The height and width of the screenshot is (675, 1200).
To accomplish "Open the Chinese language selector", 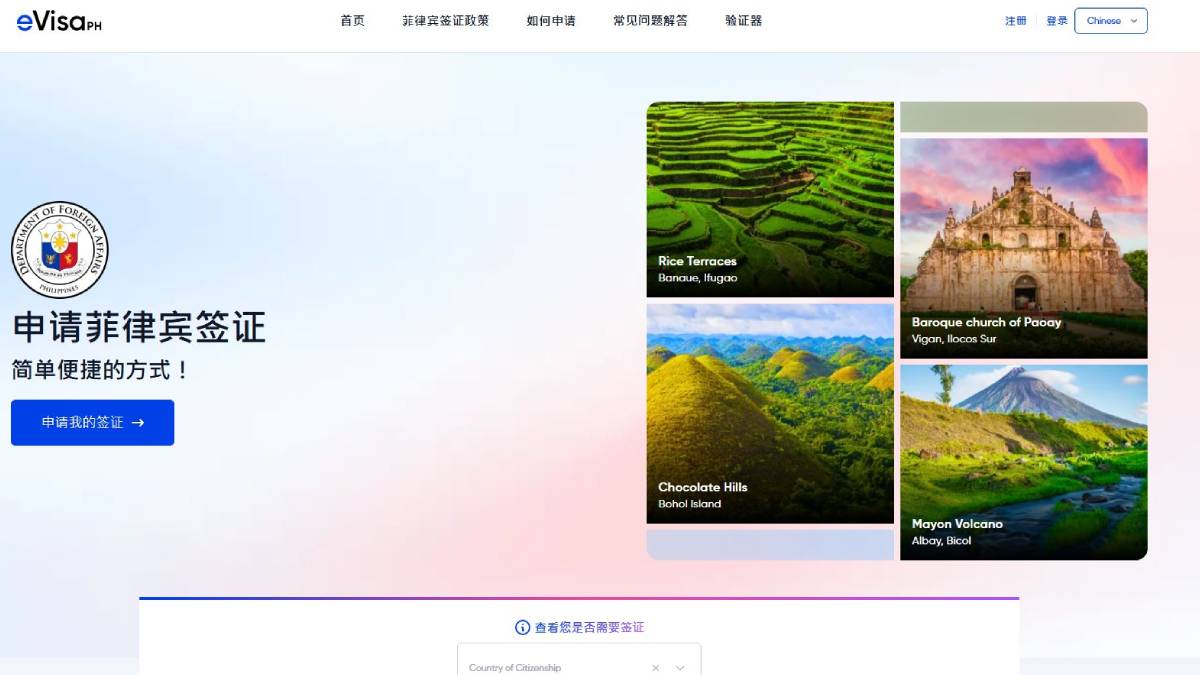I will tap(1110, 21).
